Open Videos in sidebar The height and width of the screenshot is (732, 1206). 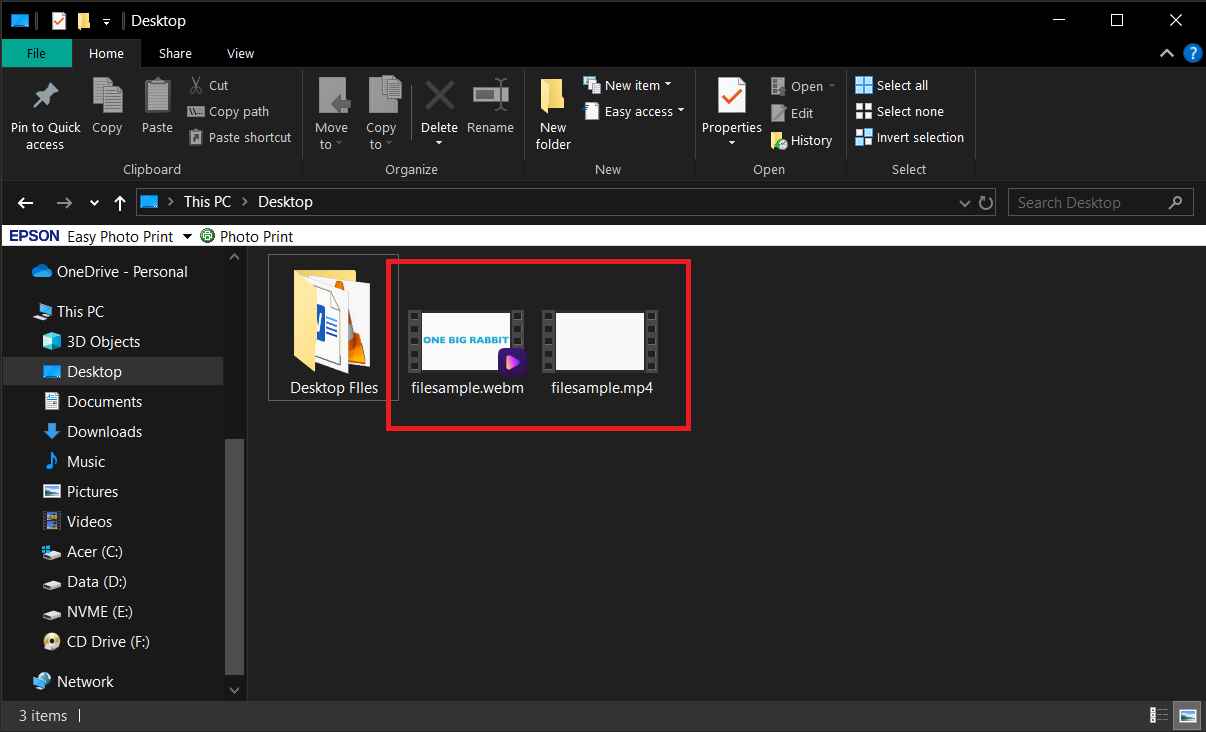coord(89,522)
